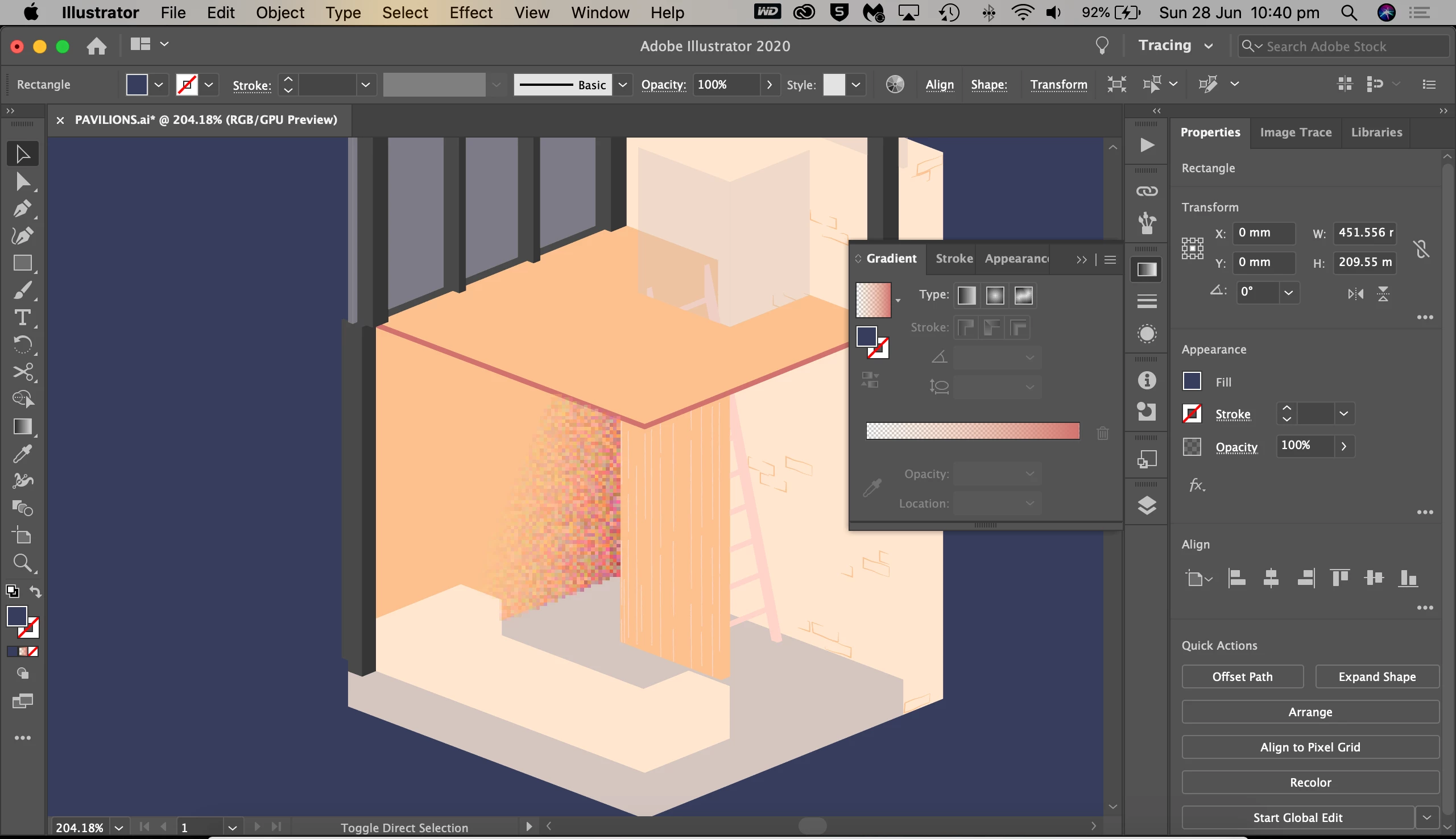The image size is (1456, 839).
Task: Open the Effect menu
Action: [470, 13]
